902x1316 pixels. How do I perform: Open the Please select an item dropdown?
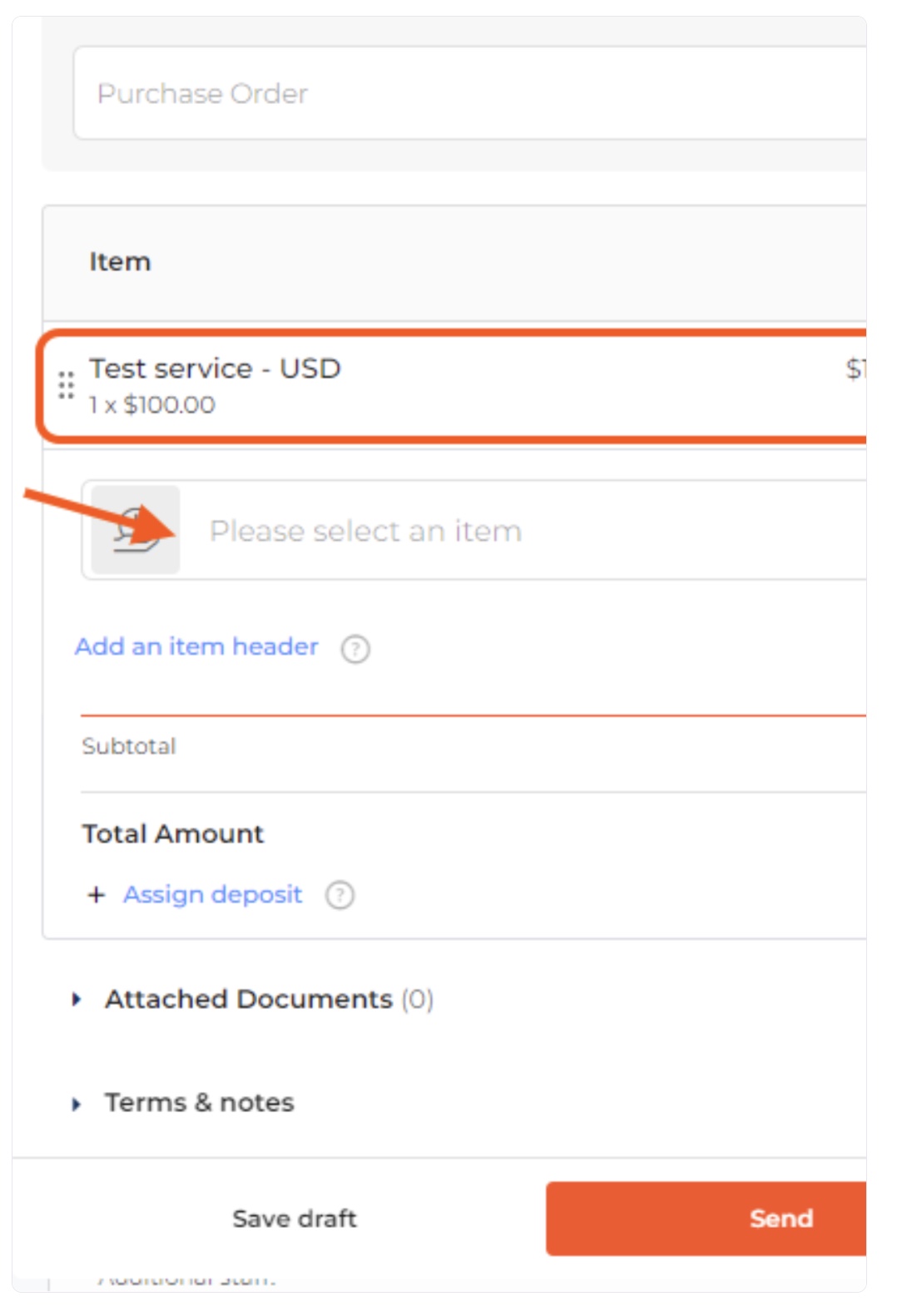pos(474,530)
